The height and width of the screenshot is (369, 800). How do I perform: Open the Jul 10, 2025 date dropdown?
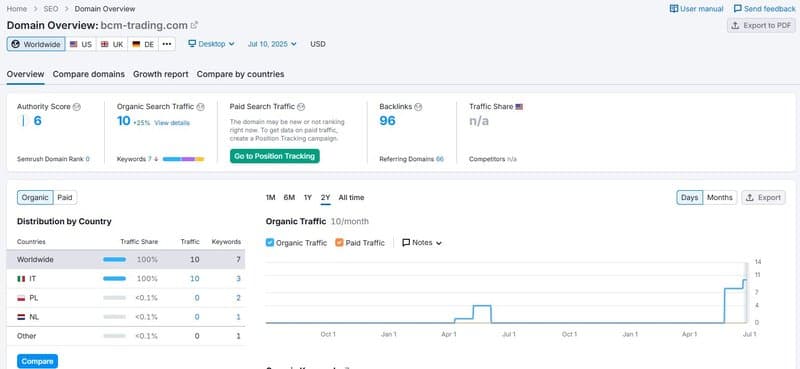click(272, 44)
